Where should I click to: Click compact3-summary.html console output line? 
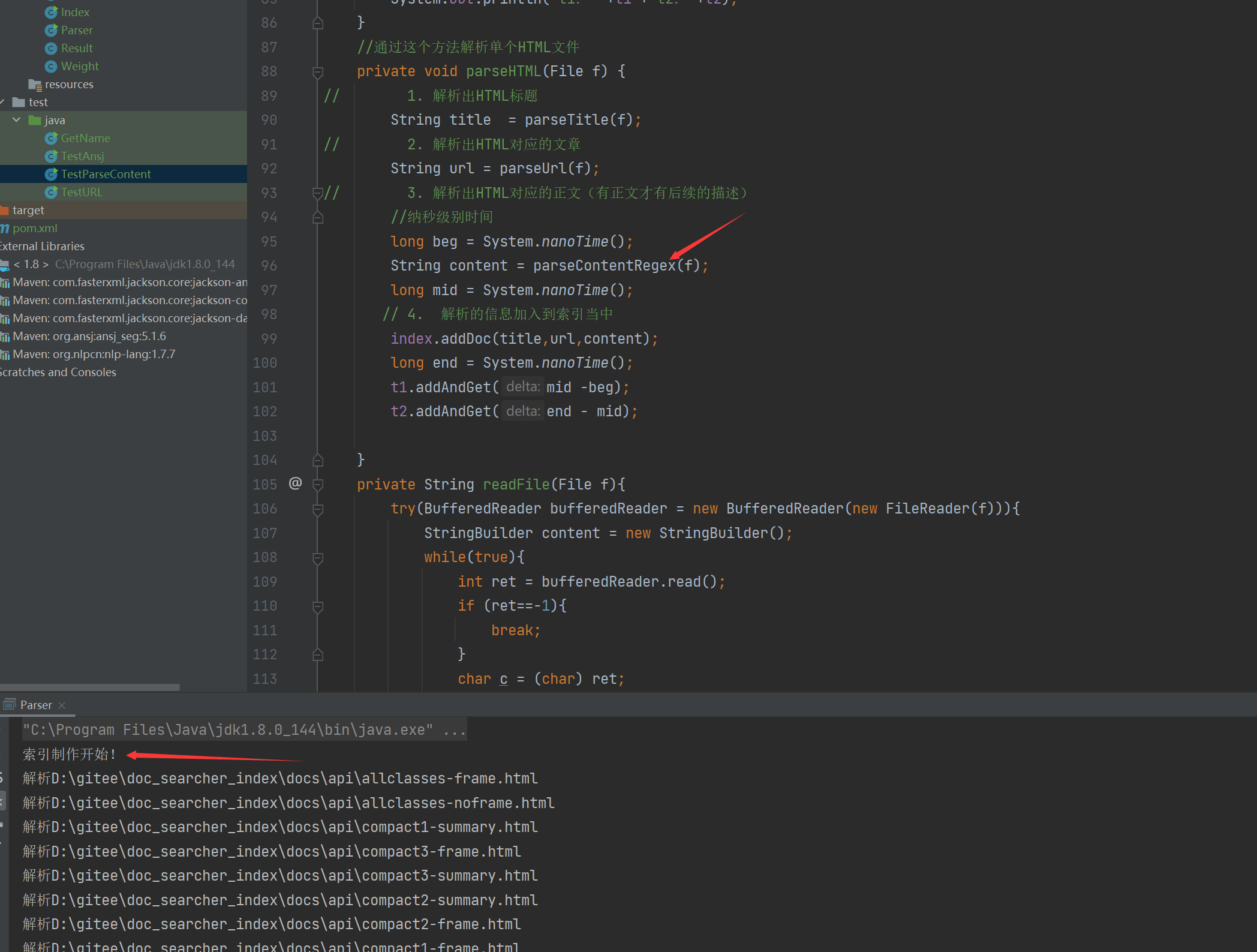(x=280, y=876)
